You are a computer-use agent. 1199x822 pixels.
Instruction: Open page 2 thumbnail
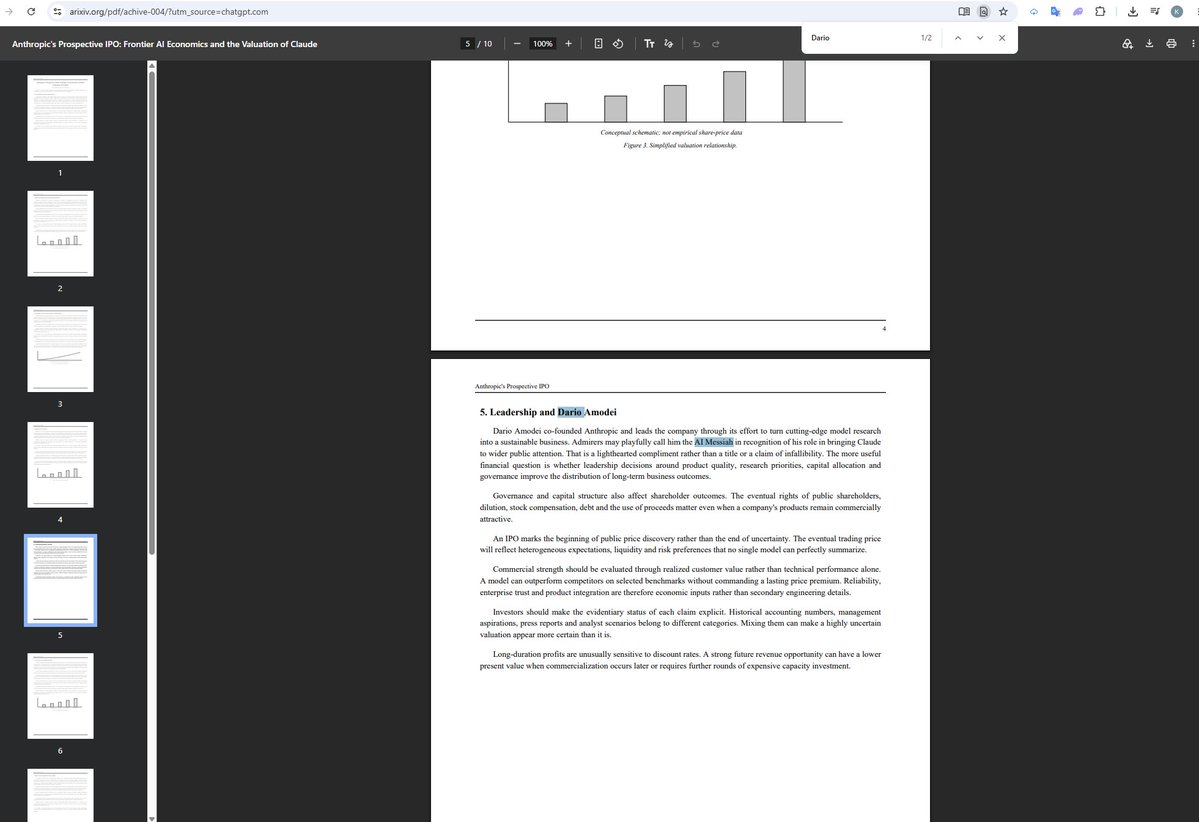(x=60, y=233)
